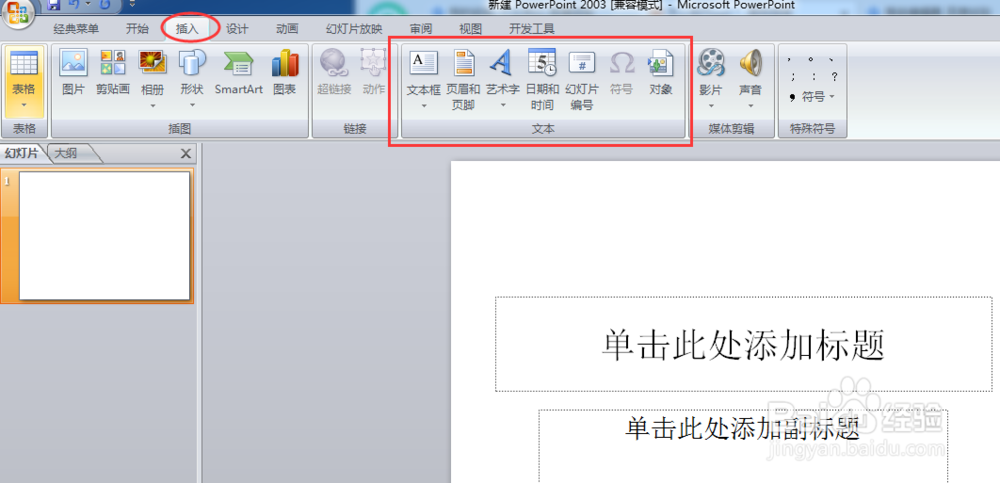Viewport: 1000px width, 483px height.
Task: Open the 动画 tab
Action: coord(287,29)
